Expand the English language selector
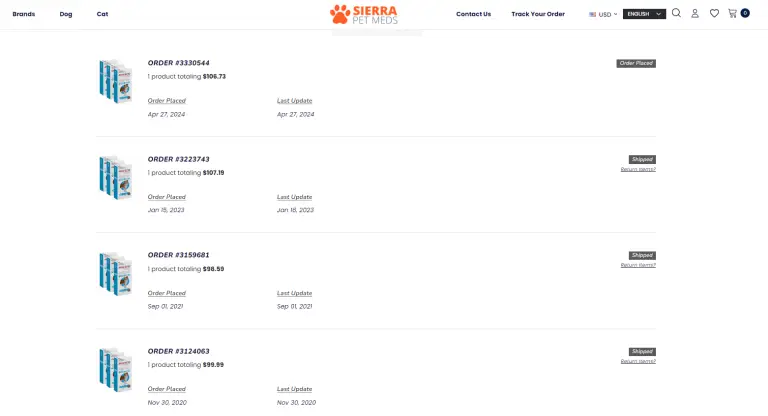The width and height of the screenshot is (768, 416). pos(644,14)
